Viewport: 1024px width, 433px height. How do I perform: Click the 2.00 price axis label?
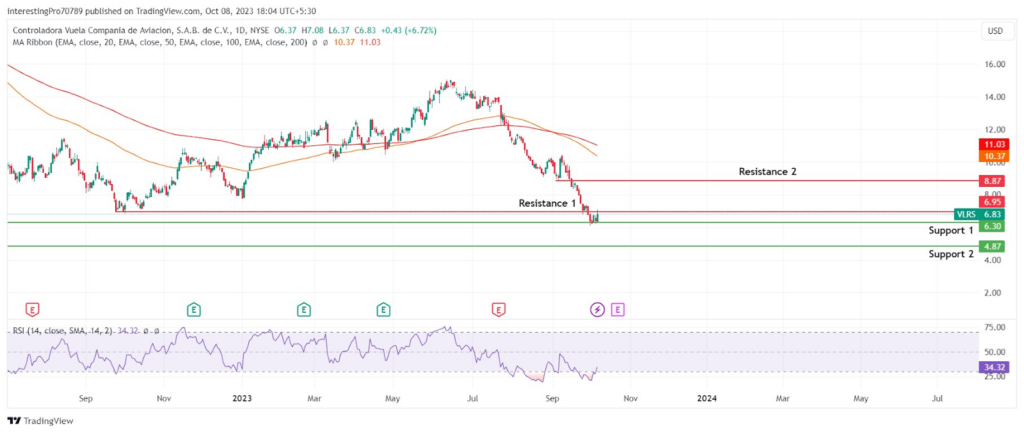995,293
